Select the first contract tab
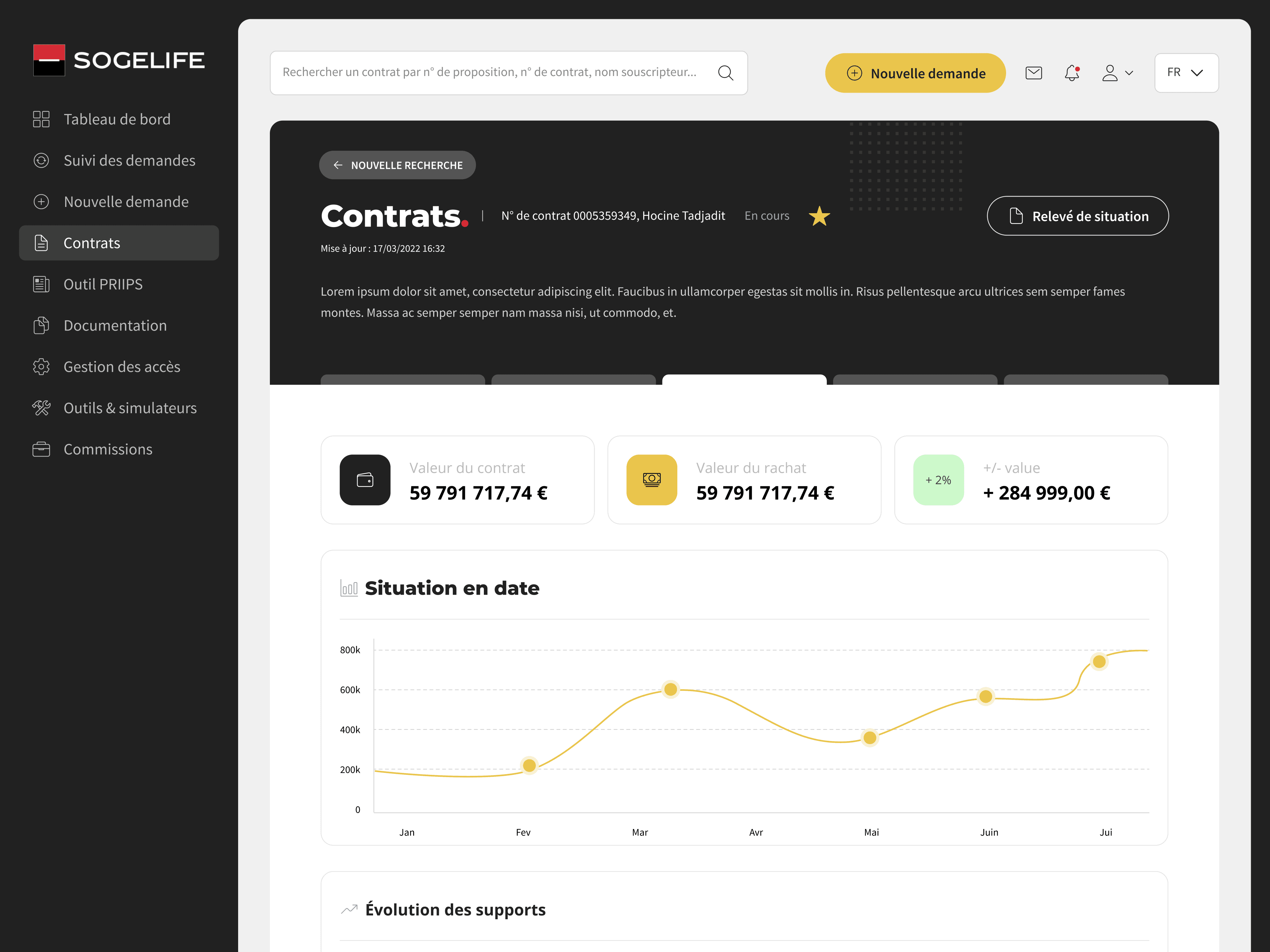The image size is (1270, 952). (x=402, y=380)
